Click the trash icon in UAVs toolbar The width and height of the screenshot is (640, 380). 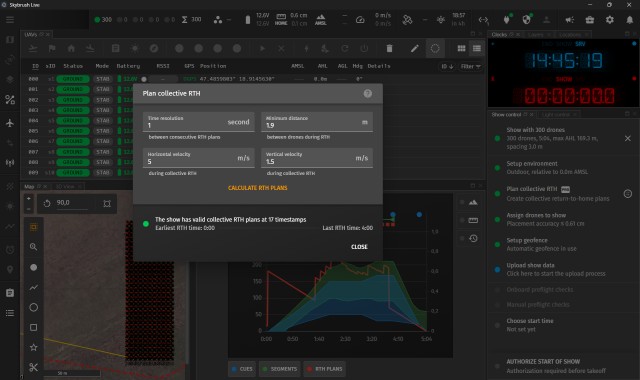point(389,49)
